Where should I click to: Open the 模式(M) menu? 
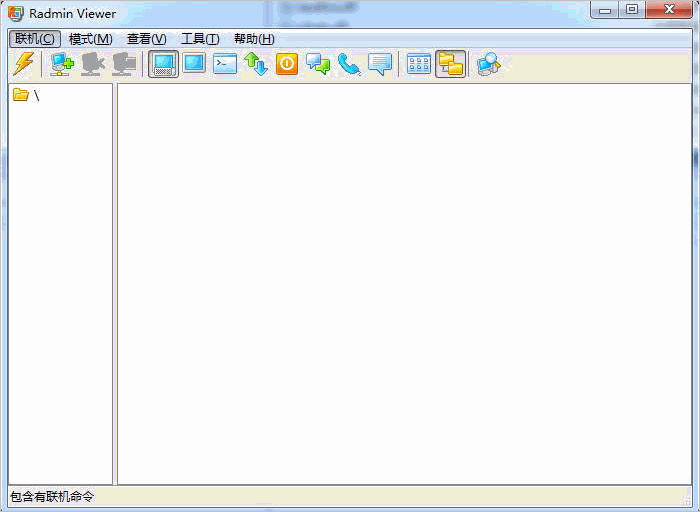[x=91, y=39]
